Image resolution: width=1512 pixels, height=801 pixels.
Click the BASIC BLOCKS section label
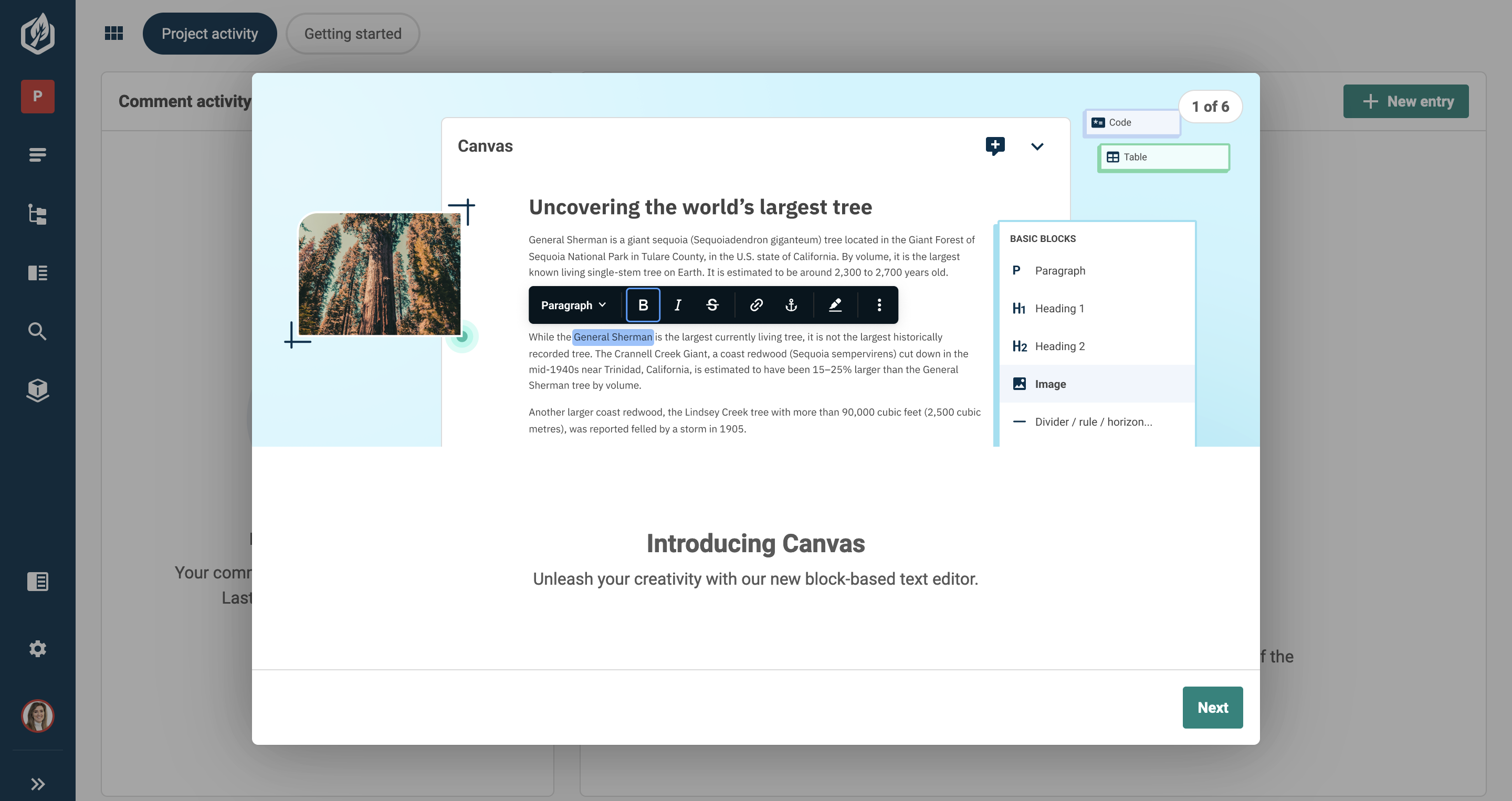[1043, 239]
